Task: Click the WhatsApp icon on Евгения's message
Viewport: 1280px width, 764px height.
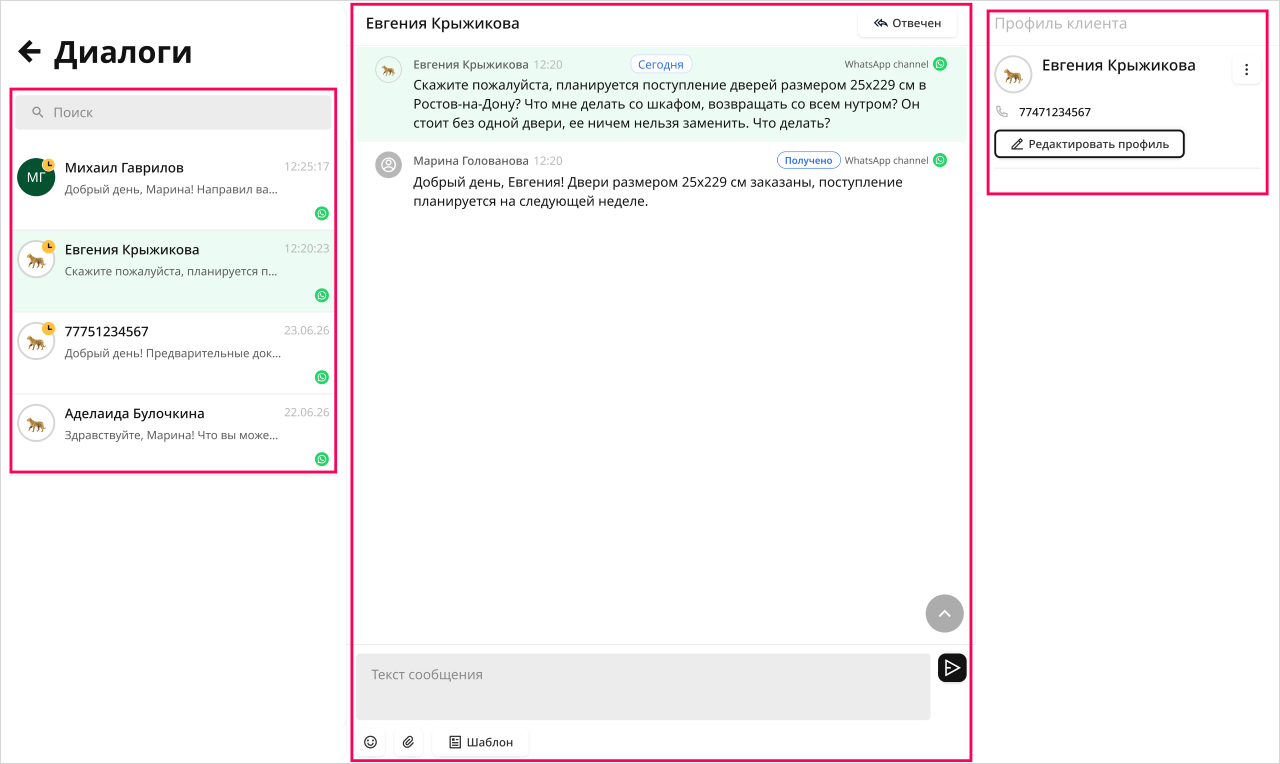Action: pyautogui.click(x=940, y=64)
